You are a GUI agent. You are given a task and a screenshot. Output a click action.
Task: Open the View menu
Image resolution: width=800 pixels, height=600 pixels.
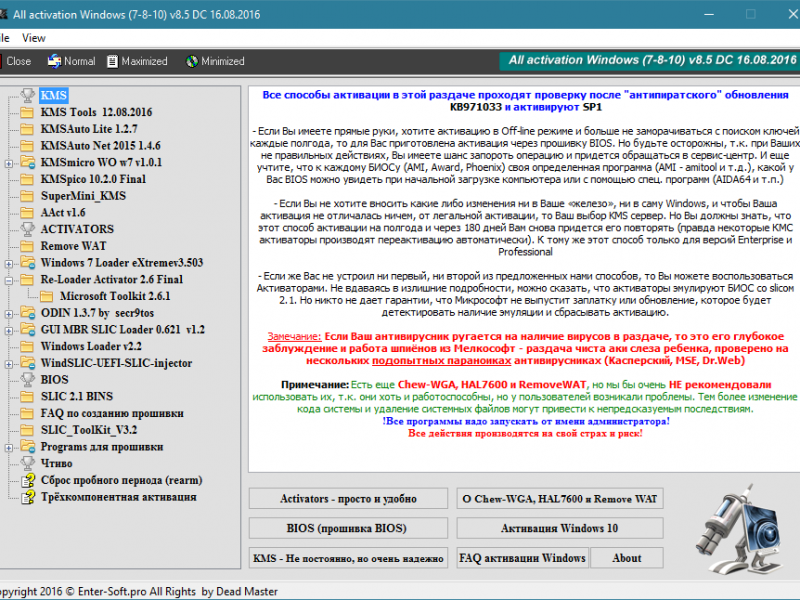[34, 38]
